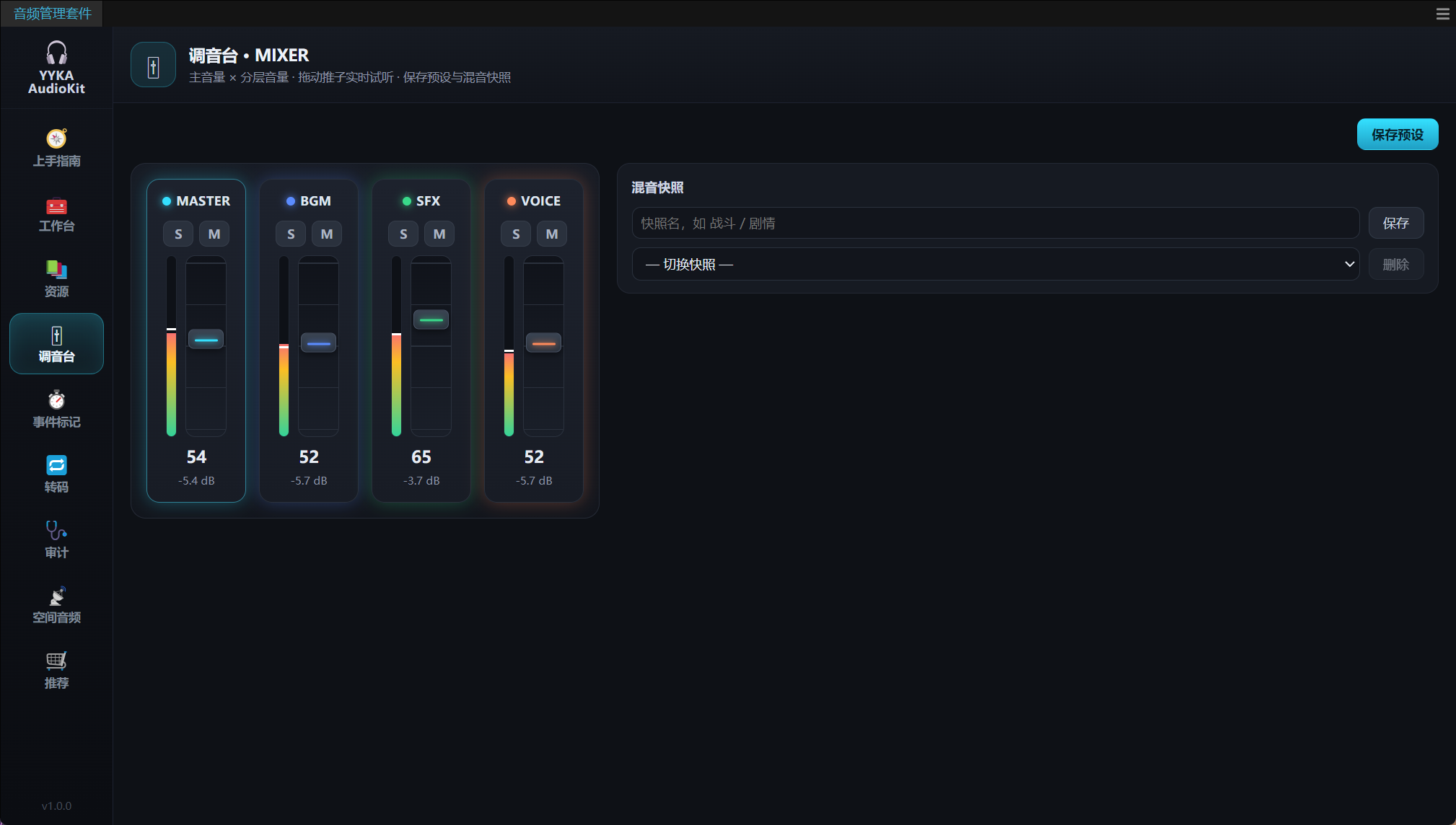Mute the MASTER channel

214,234
